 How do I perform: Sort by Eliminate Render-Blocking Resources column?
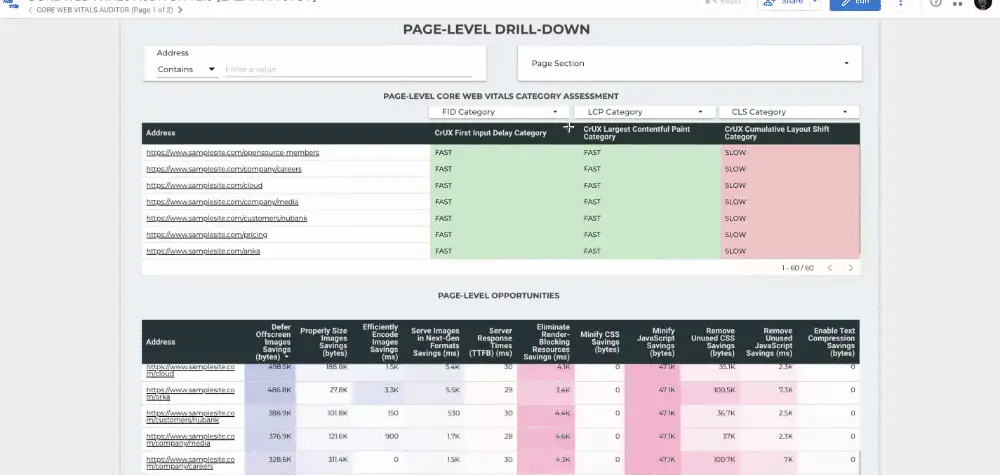point(547,342)
